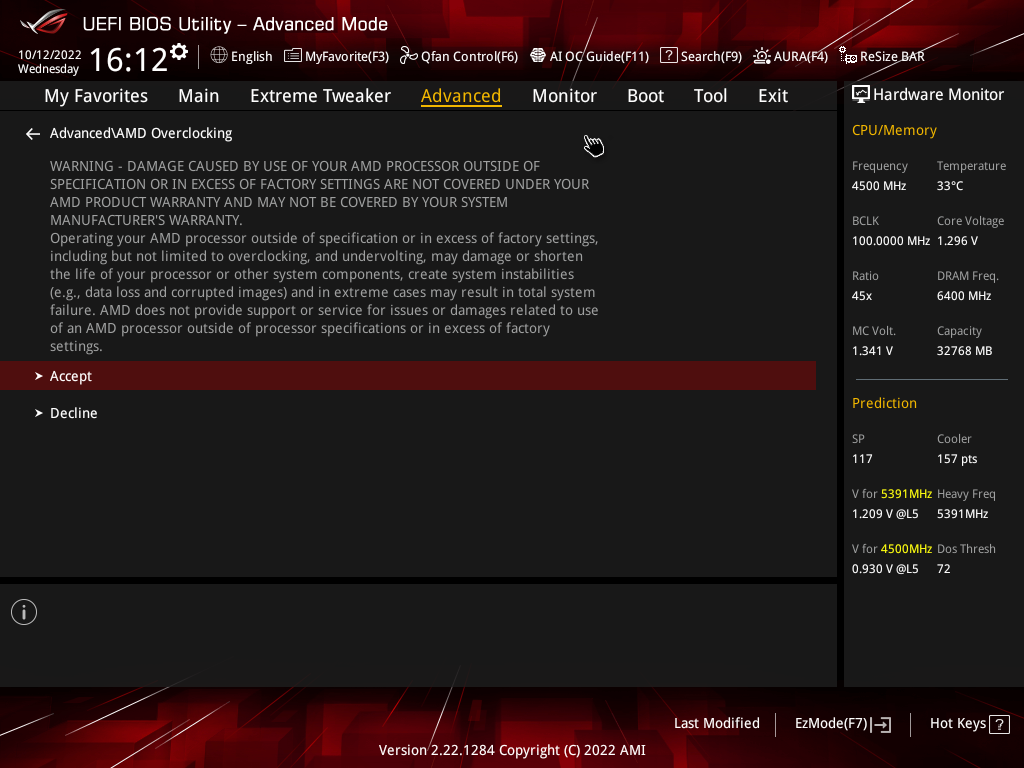This screenshot has height=768, width=1024.
Task: Open the clock settings gear icon
Action: (x=179, y=52)
